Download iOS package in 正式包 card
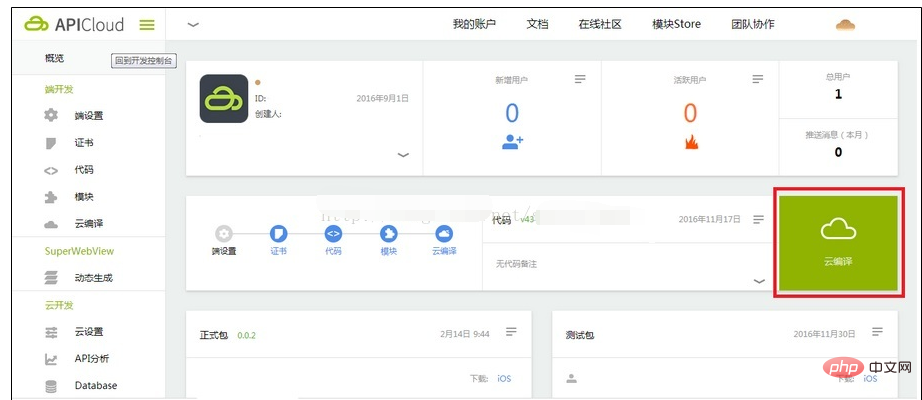The width and height of the screenshot is (922, 400). 505,379
